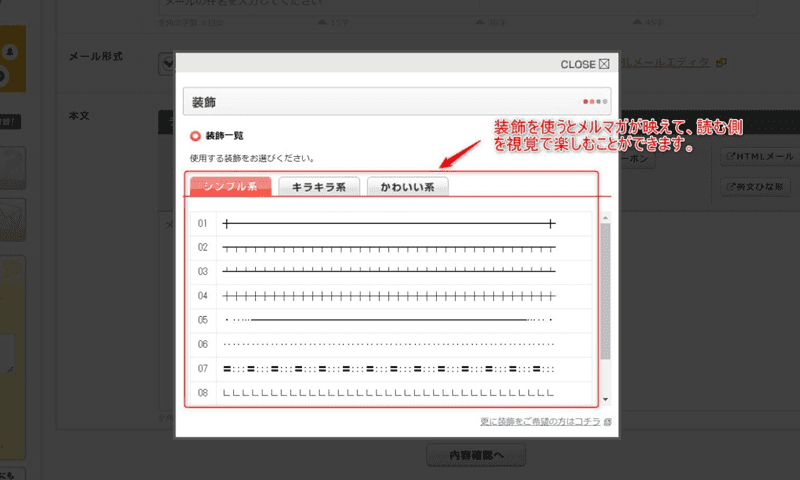The width and height of the screenshot is (800, 480).
Task: Click the 内容確認へ button in background page
Action: [x=476, y=455]
